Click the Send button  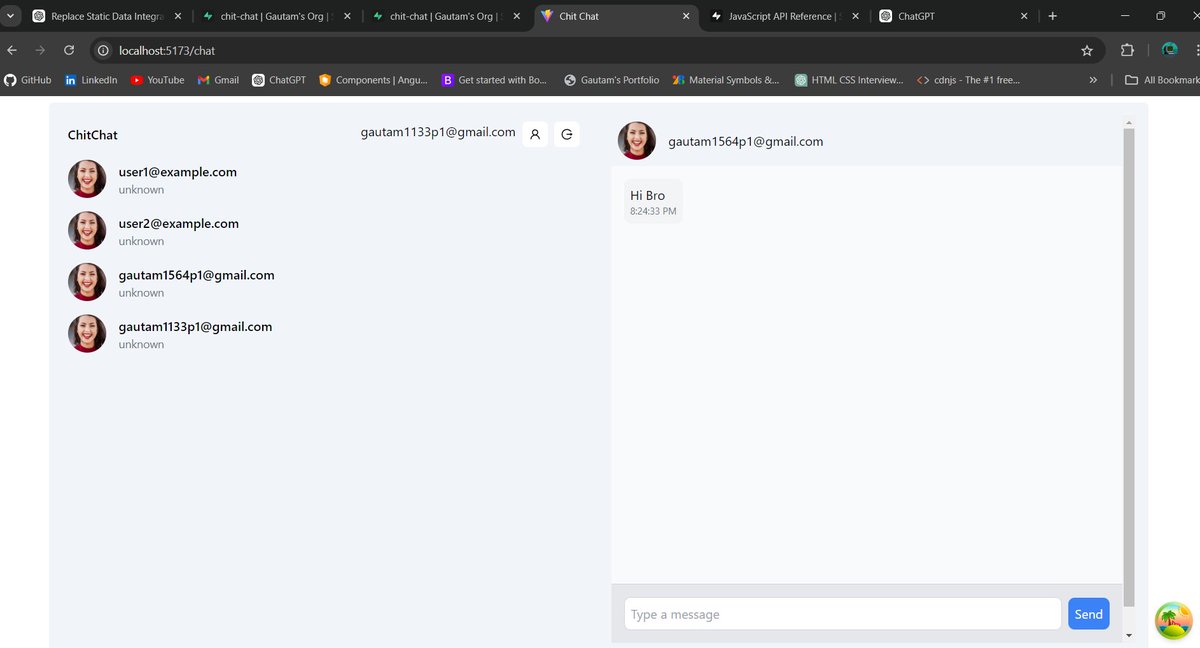[x=1088, y=613]
